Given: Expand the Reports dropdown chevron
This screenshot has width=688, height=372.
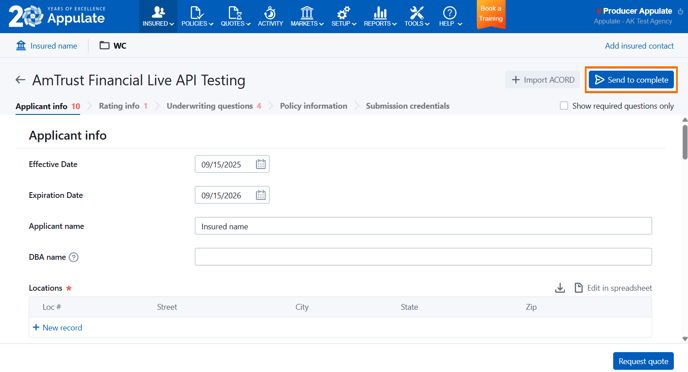Looking at the screenshot, I should (x=394, y=24).
